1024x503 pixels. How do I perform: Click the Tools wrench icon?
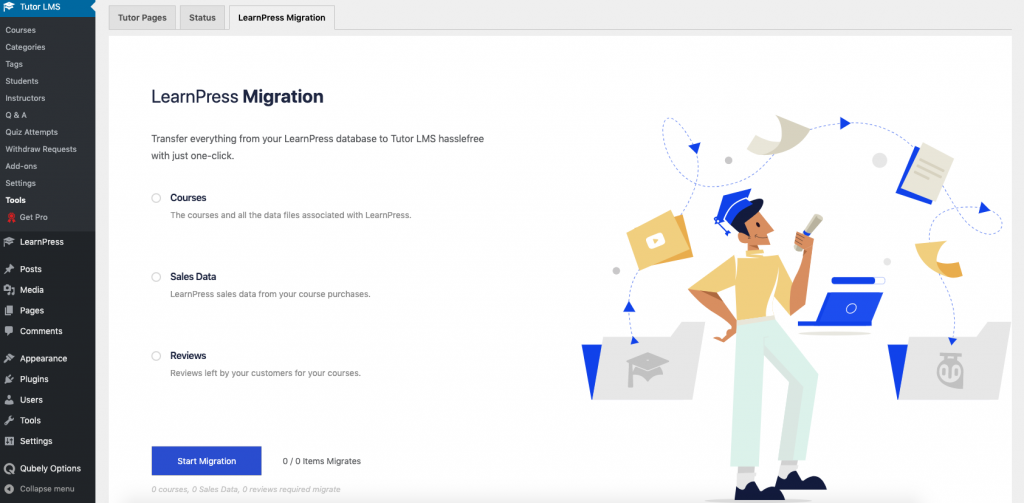point(8,421)
